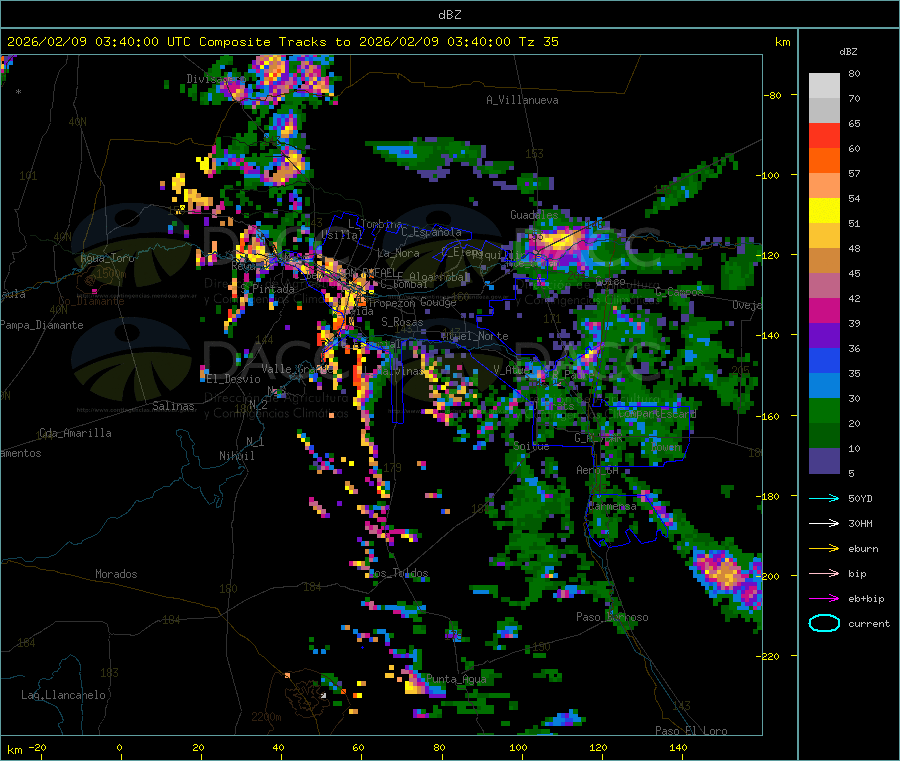900x761 pixels.
Task: Click the '30HM' legend label
Action: click(x=860, y=523)
